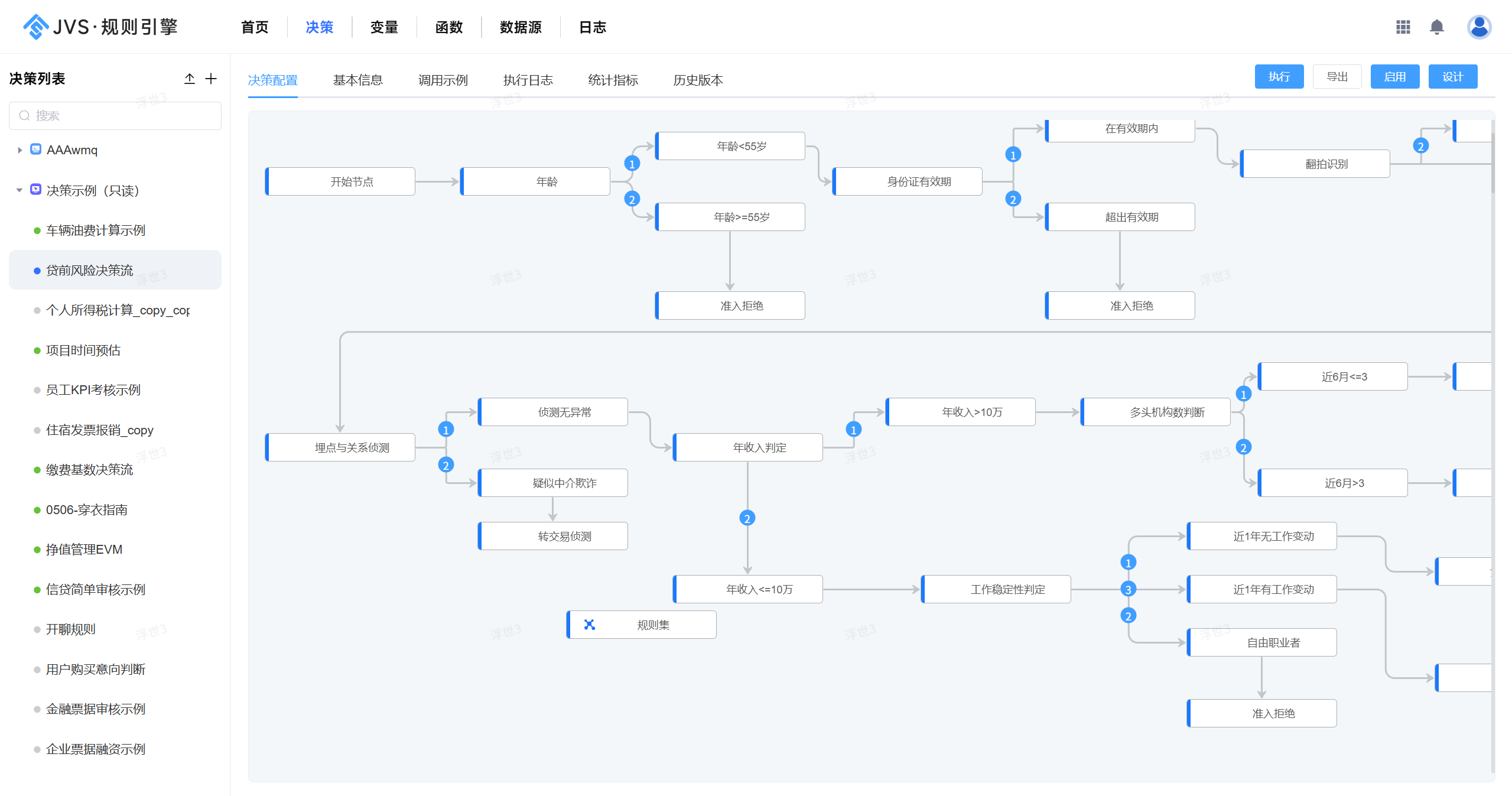Click the cross icon on 规则集 node

pos(589,625)
